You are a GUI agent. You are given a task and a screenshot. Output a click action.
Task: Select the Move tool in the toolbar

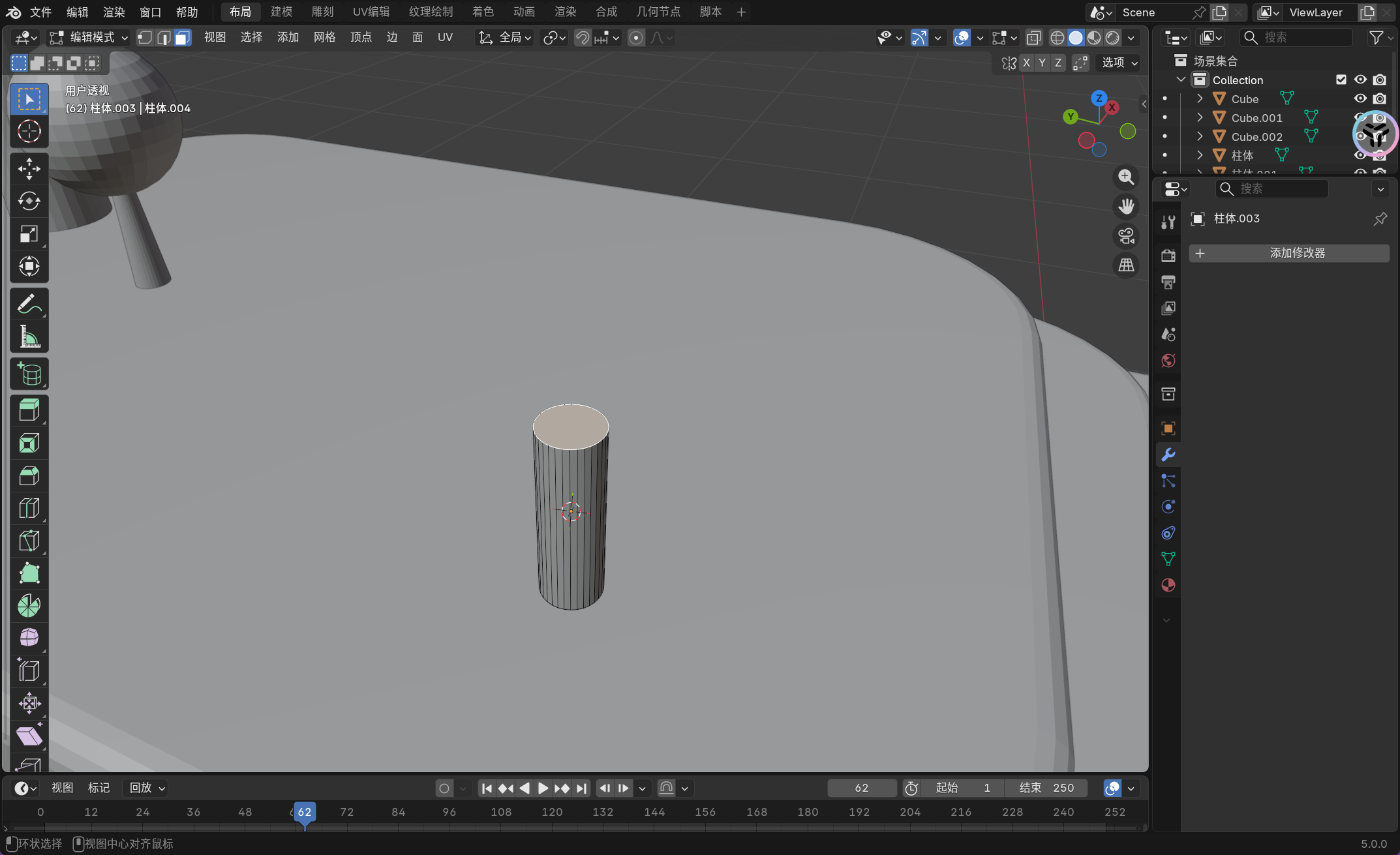(29, 169)
